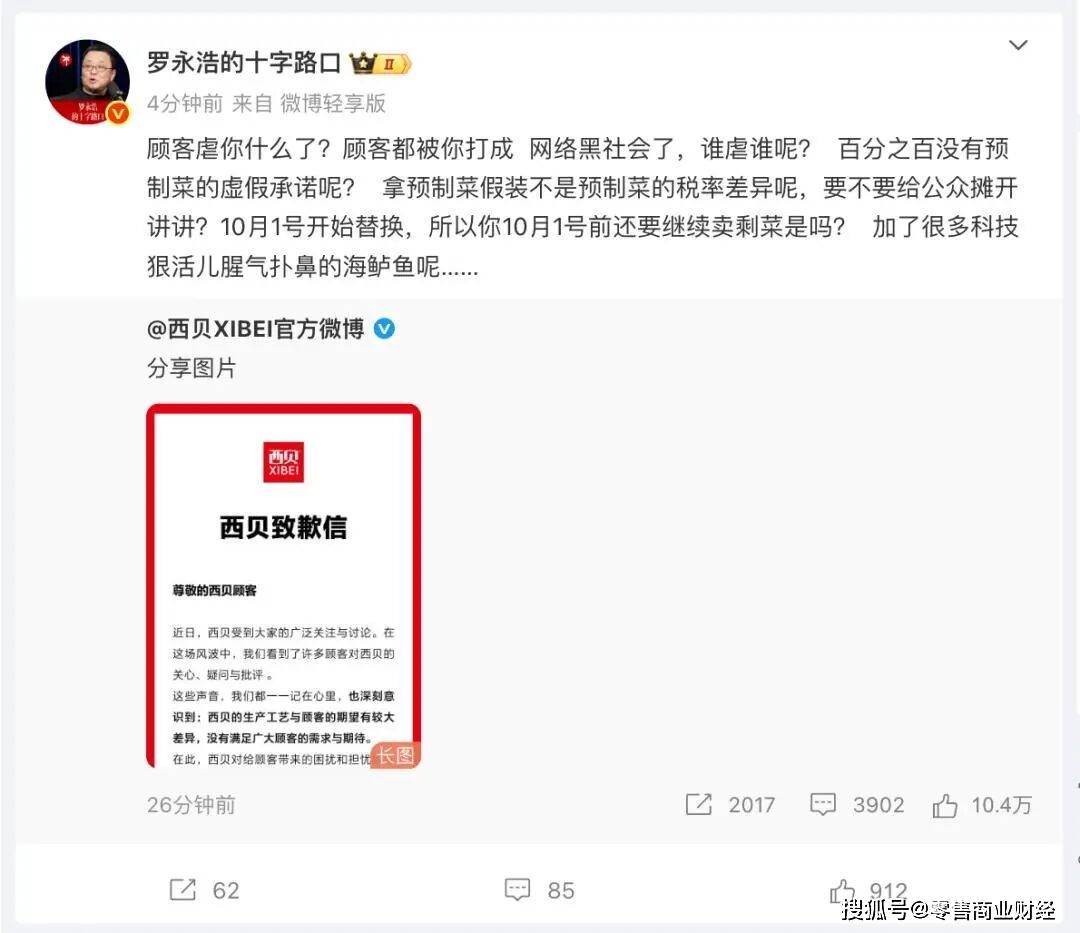Click the 罗永浩的十字路口 username
This screenshot has height=933, width=1080.
click(244, 63)
